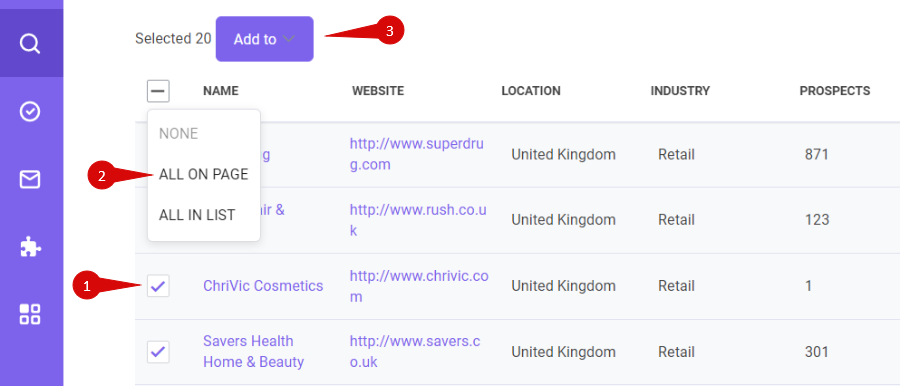Choose ALL IN LIST option
This screenshot has height=386, width=900.
tap(197, 215)
